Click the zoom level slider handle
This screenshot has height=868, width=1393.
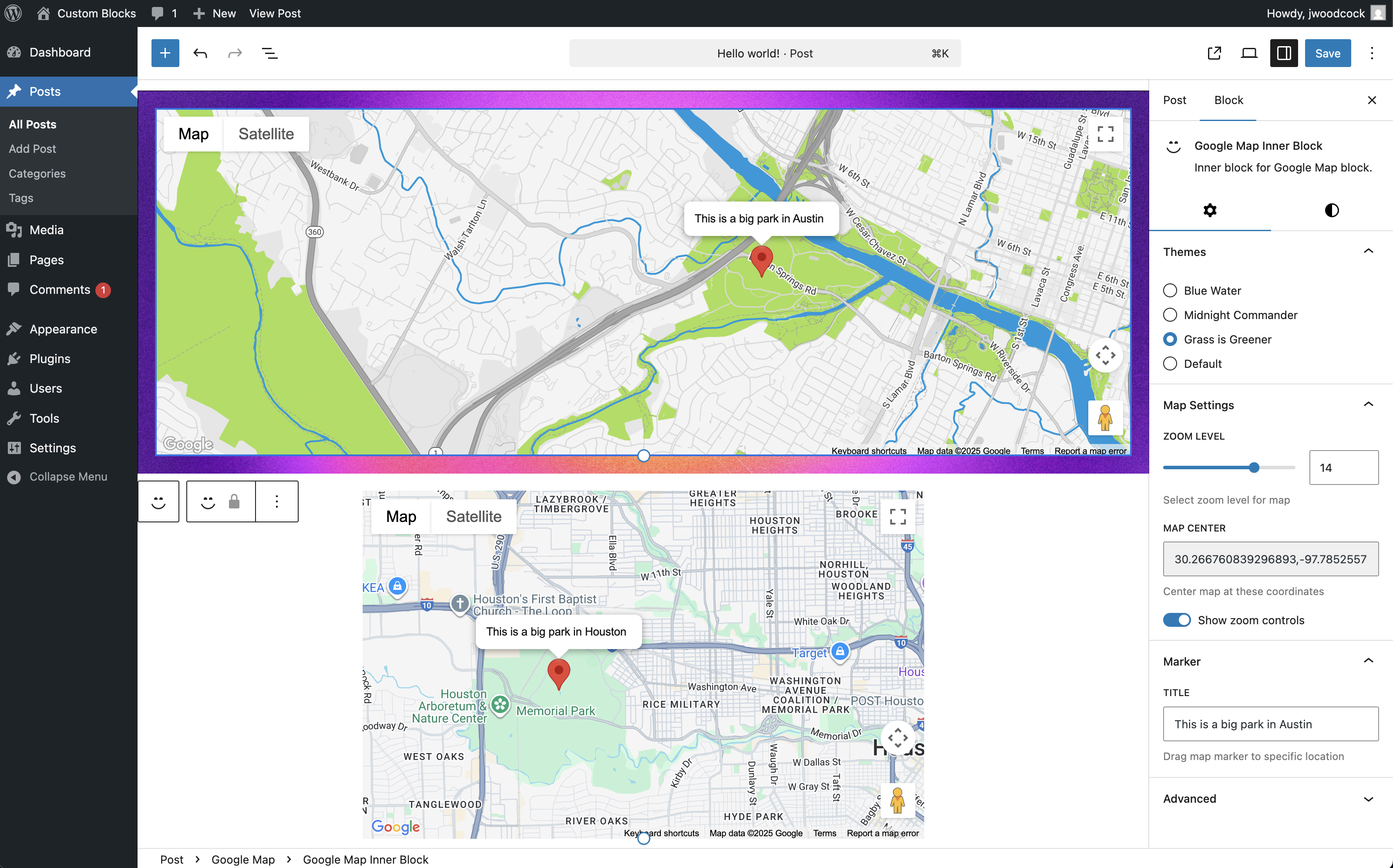[1254, 467]
